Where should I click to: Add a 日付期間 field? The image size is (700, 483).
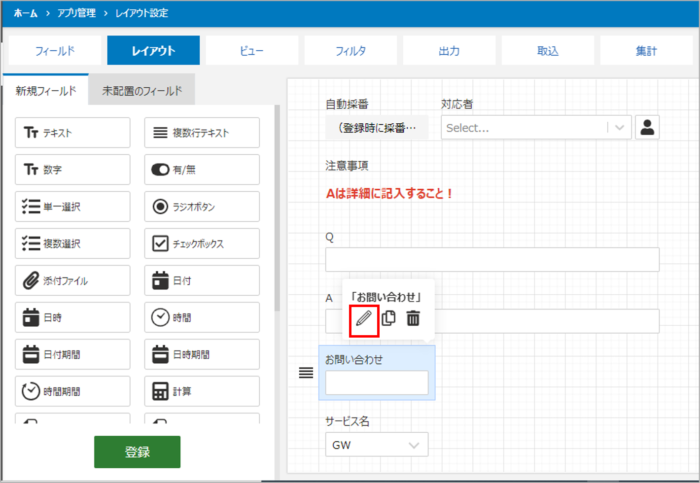[73, 354]
